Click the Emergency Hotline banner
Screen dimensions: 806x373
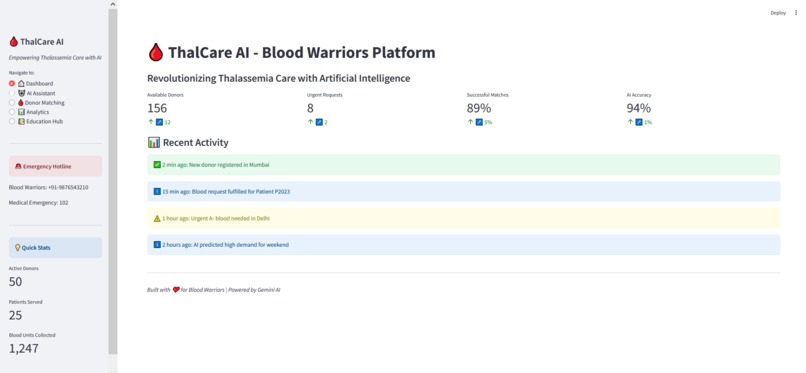coord(56,166)
